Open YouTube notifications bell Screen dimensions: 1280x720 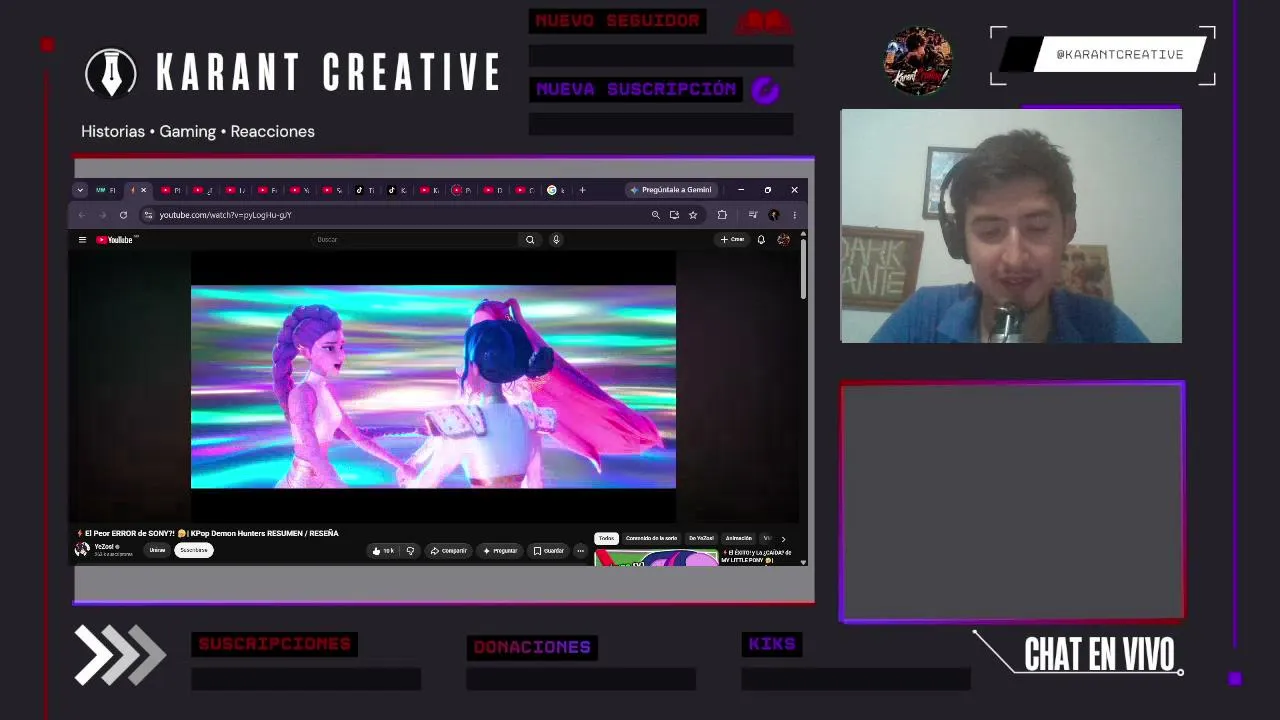pos(761,240)
